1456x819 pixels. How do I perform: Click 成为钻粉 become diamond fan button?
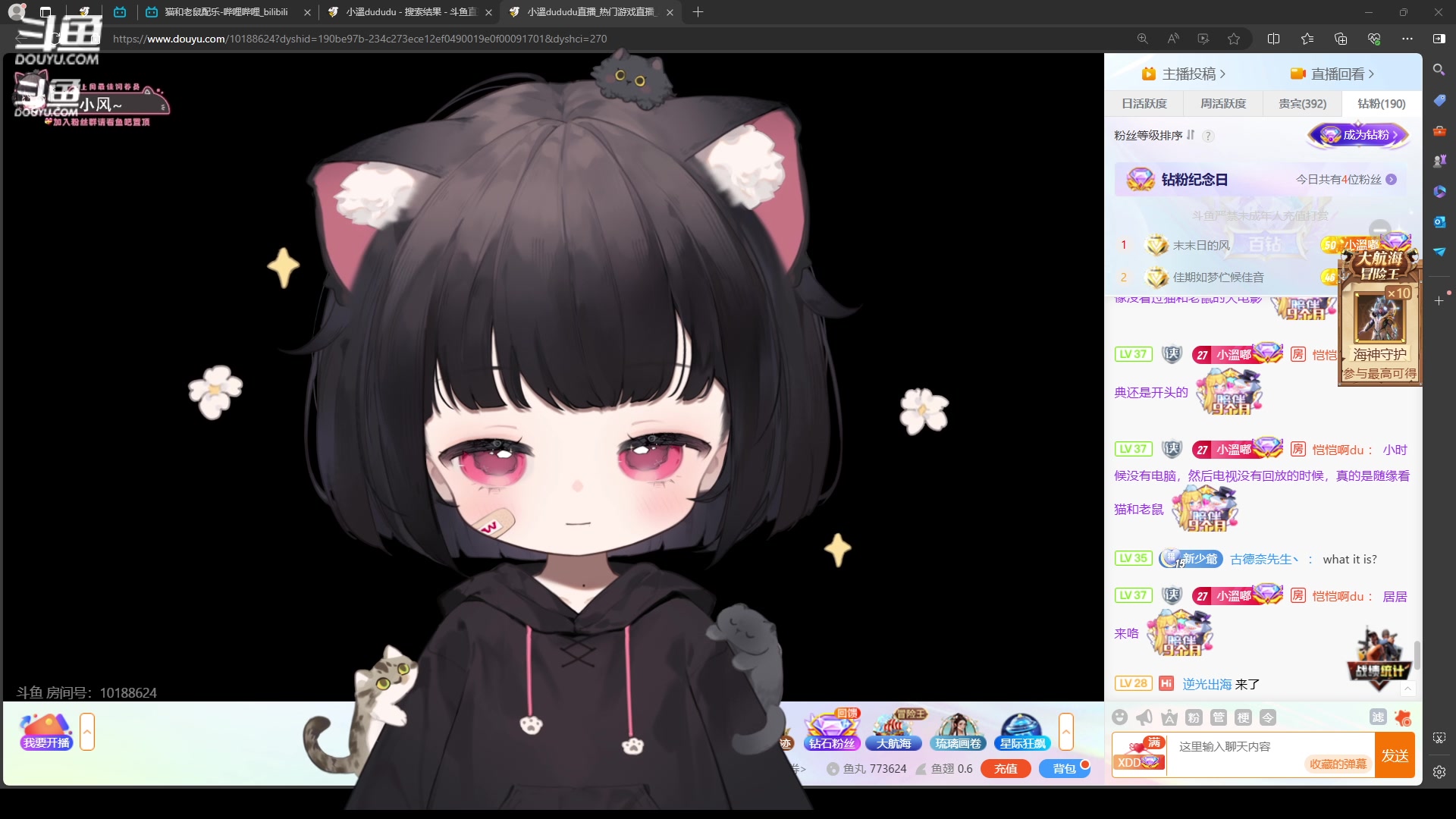(x=1358, y=135)
